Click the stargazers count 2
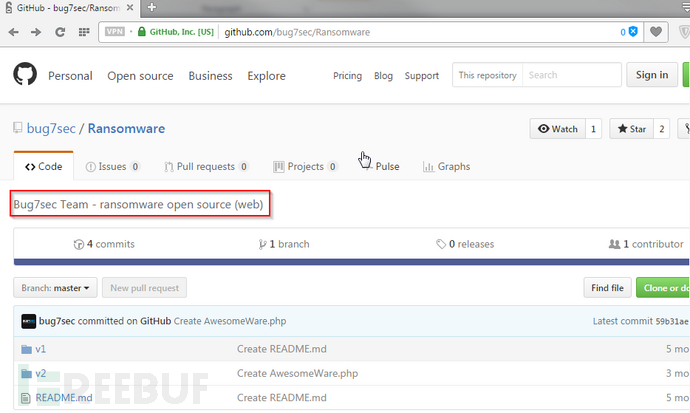 [661, 129]
